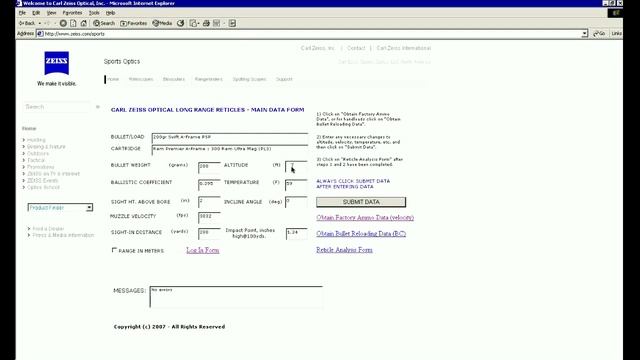Switch to the Riflescopes navigation tab
This screenshot has width=640, height=360.
click(141, 79)
